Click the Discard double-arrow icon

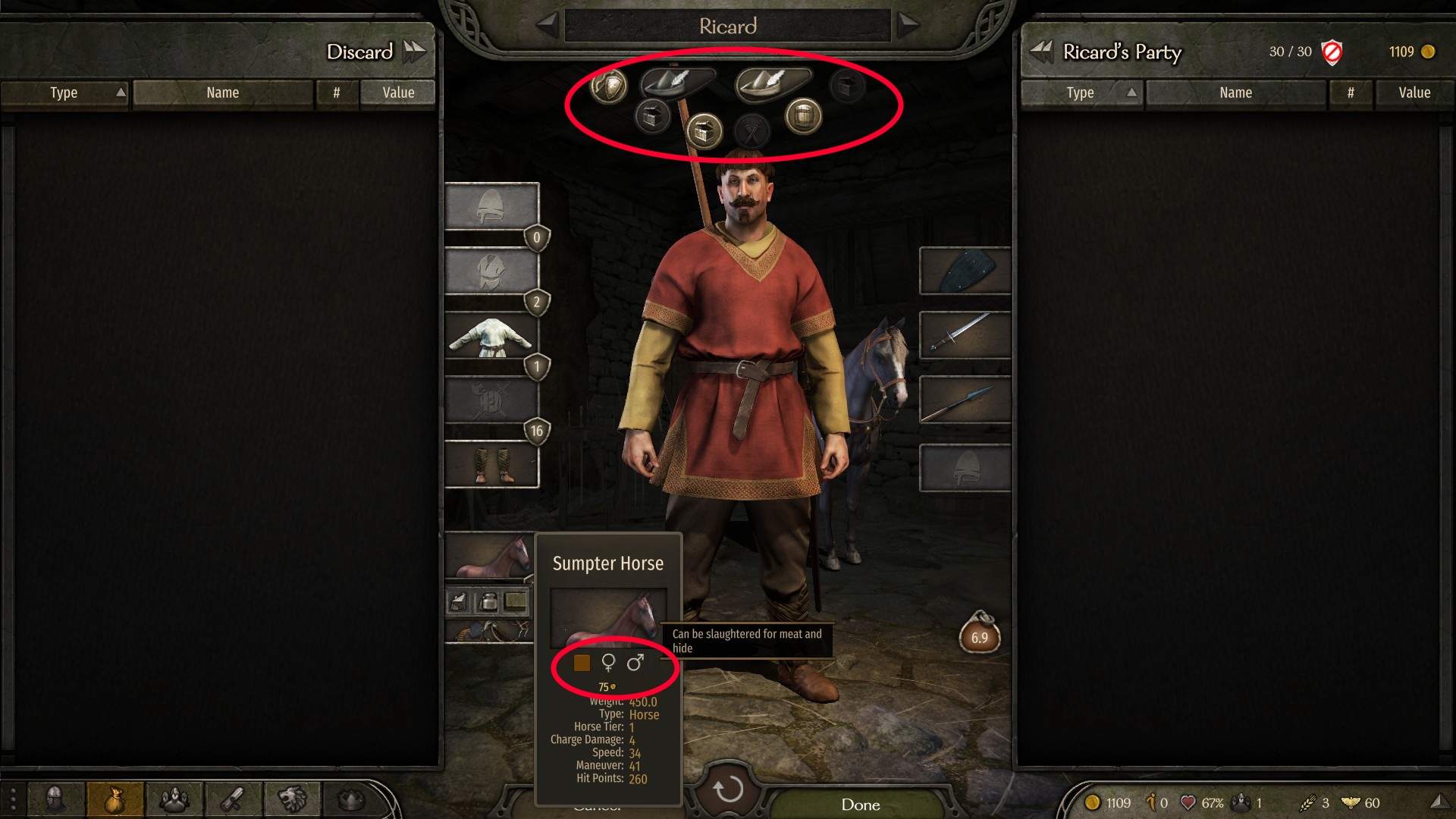[x=414, y=52]
